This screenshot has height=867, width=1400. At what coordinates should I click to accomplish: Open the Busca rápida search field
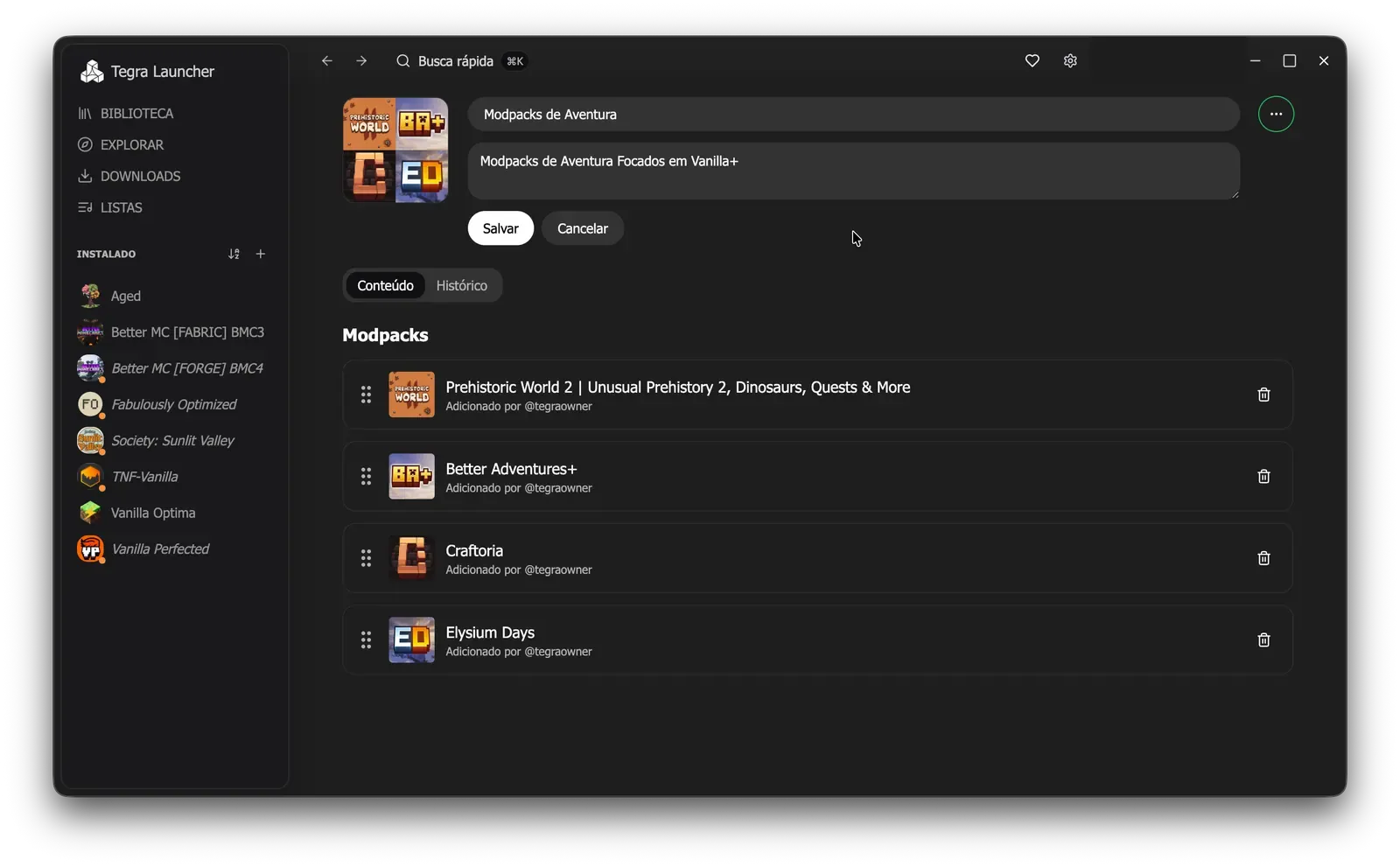click(x=461, y=61)
